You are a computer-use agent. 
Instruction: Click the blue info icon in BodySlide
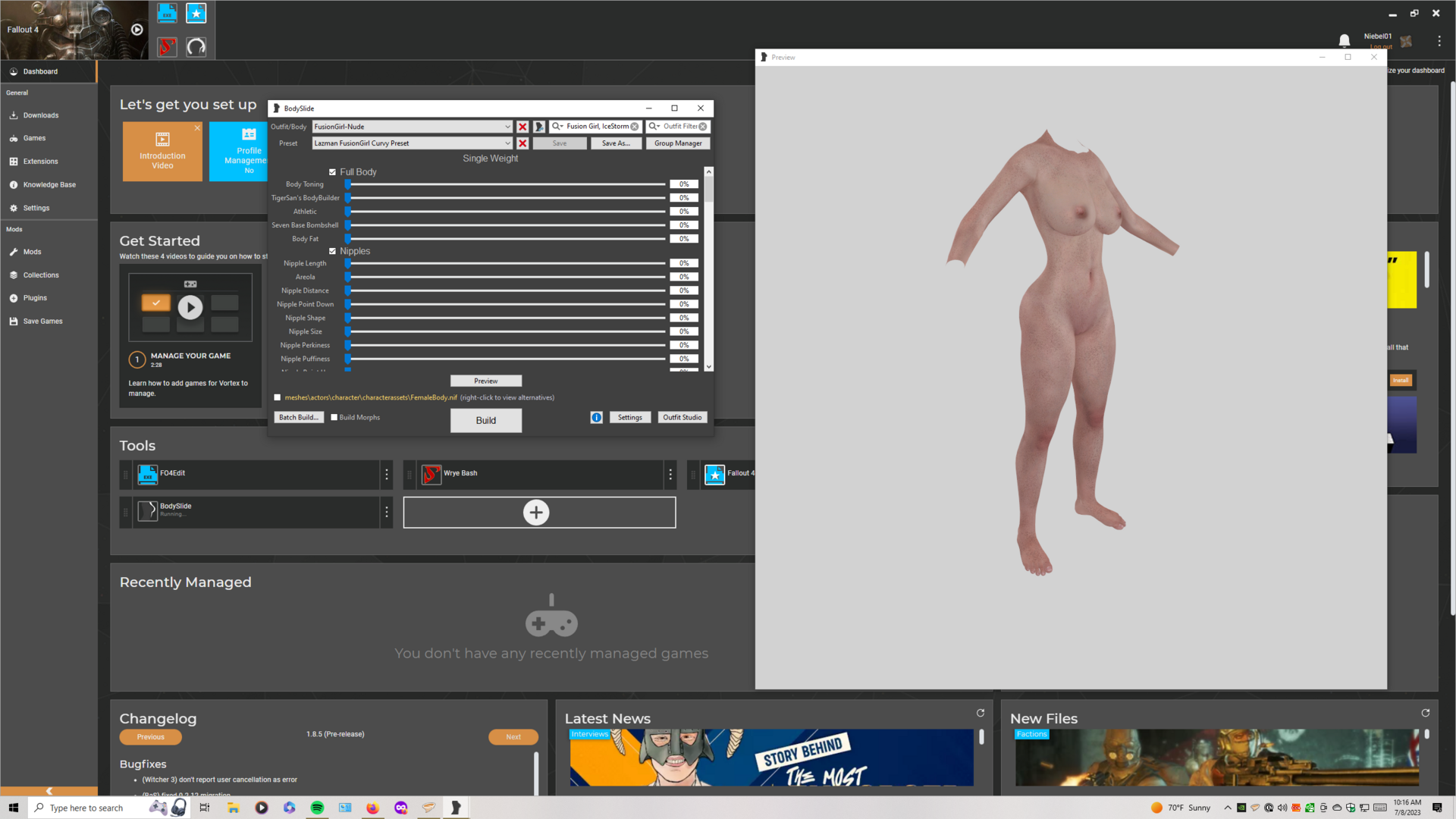[x=597, y=418]
